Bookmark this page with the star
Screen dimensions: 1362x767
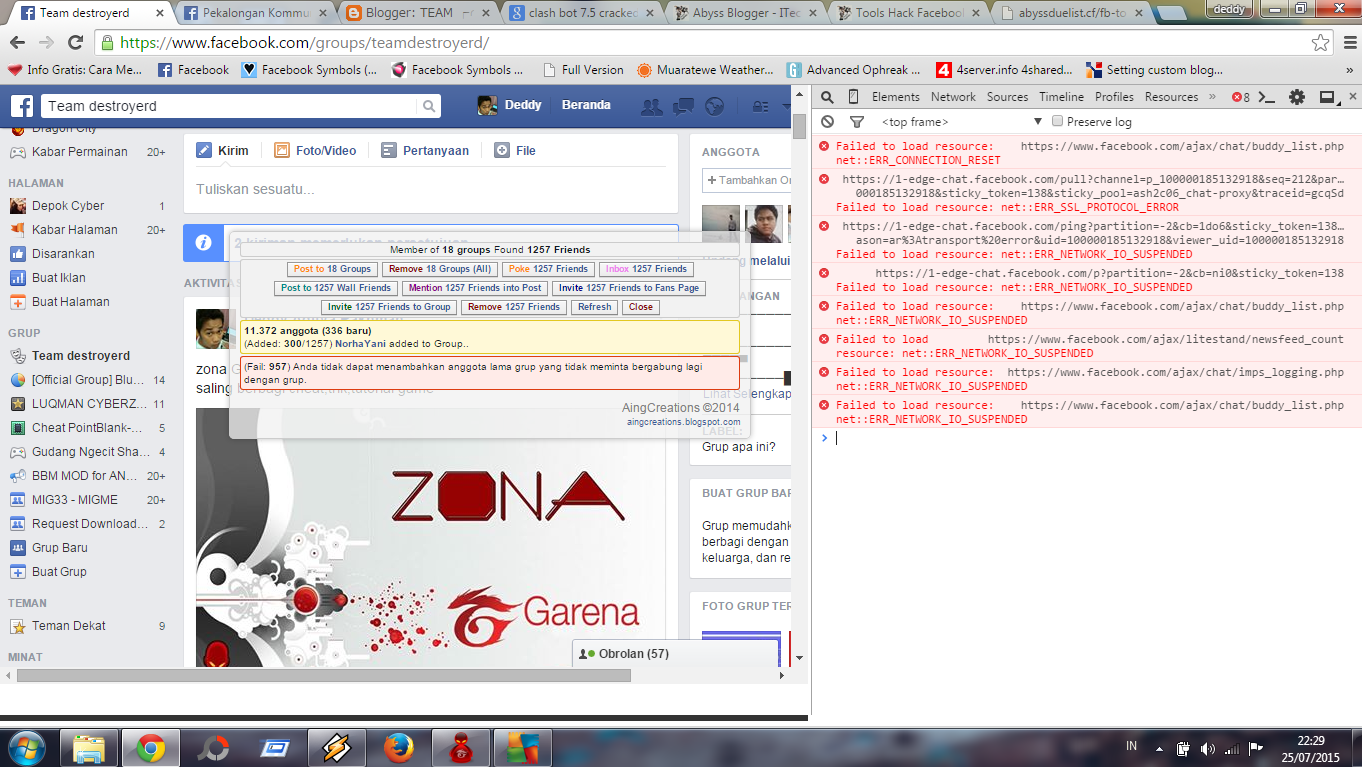click(1321, 43)
